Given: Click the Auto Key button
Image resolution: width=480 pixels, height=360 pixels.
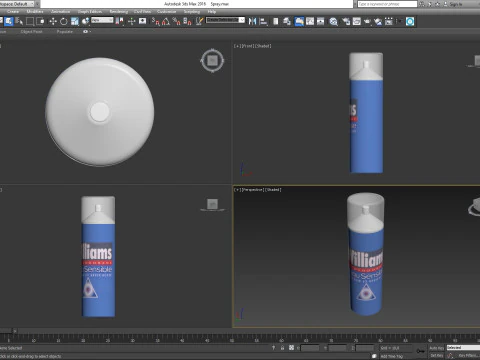Looking at the screenshot, I should pyautogui.click(x=436, y=348).
